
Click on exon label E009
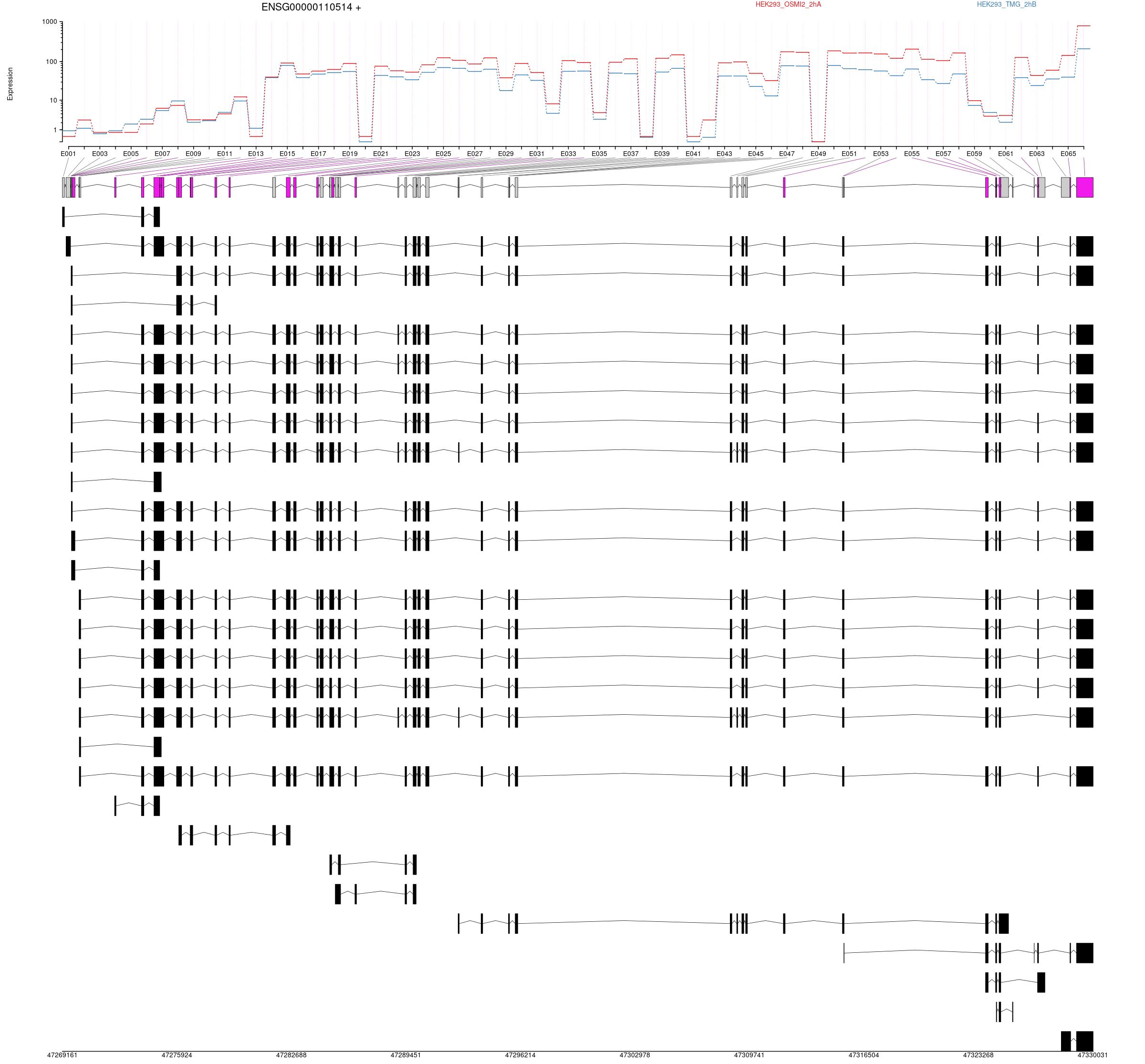pos(193,154)
